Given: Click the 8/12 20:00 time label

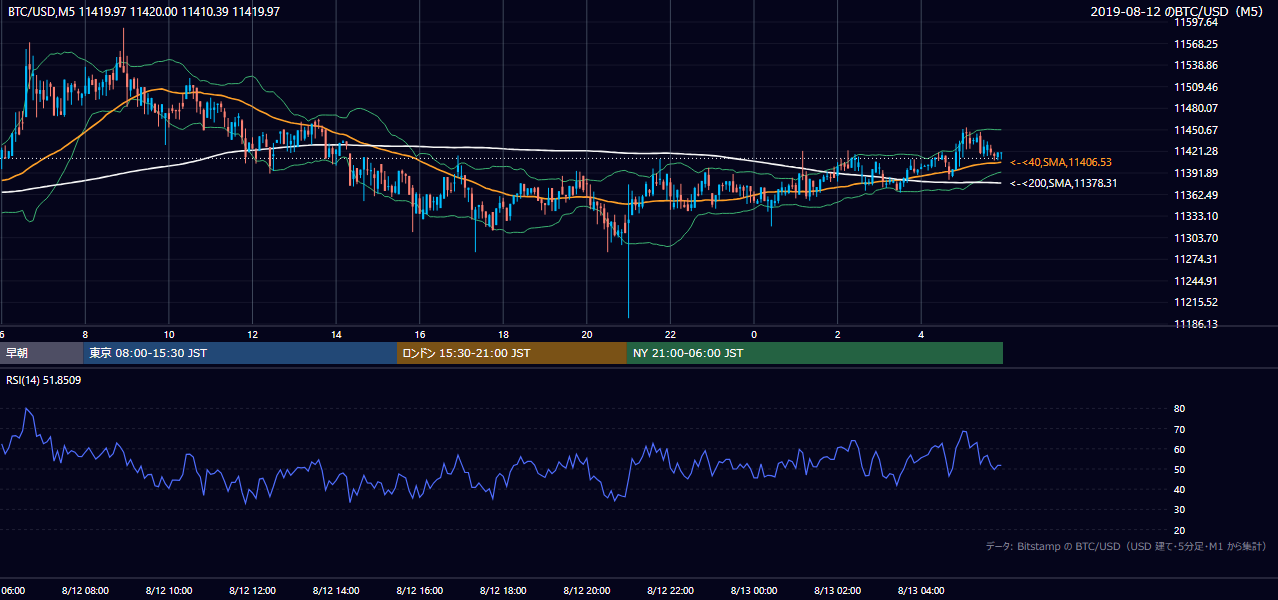Looking at the screenshot, I should 587,591.
